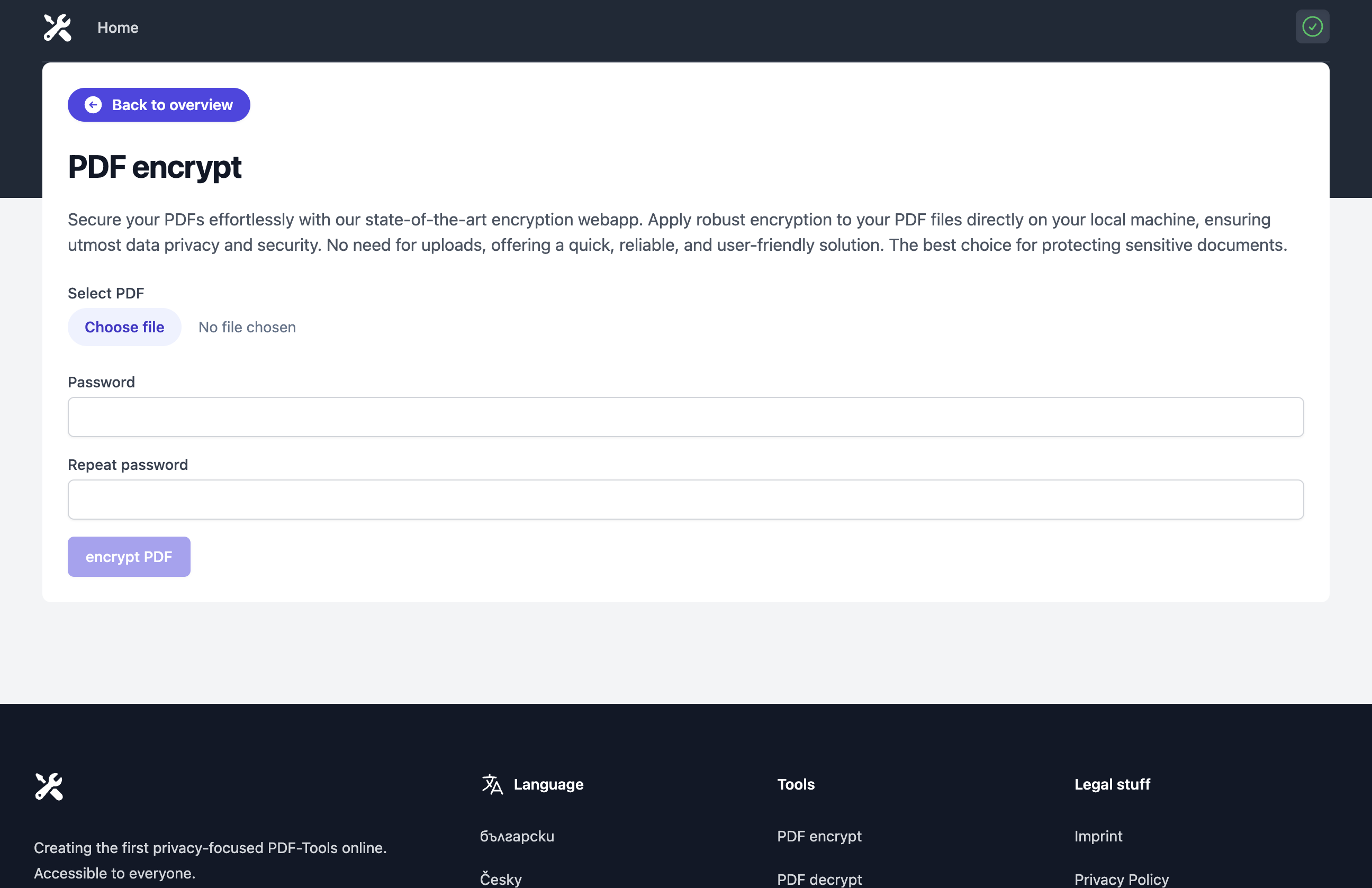Viewport: 1372px width, 888px height.
Task: Click the left arrow icon in Back to overview
Action: point(93,105)
